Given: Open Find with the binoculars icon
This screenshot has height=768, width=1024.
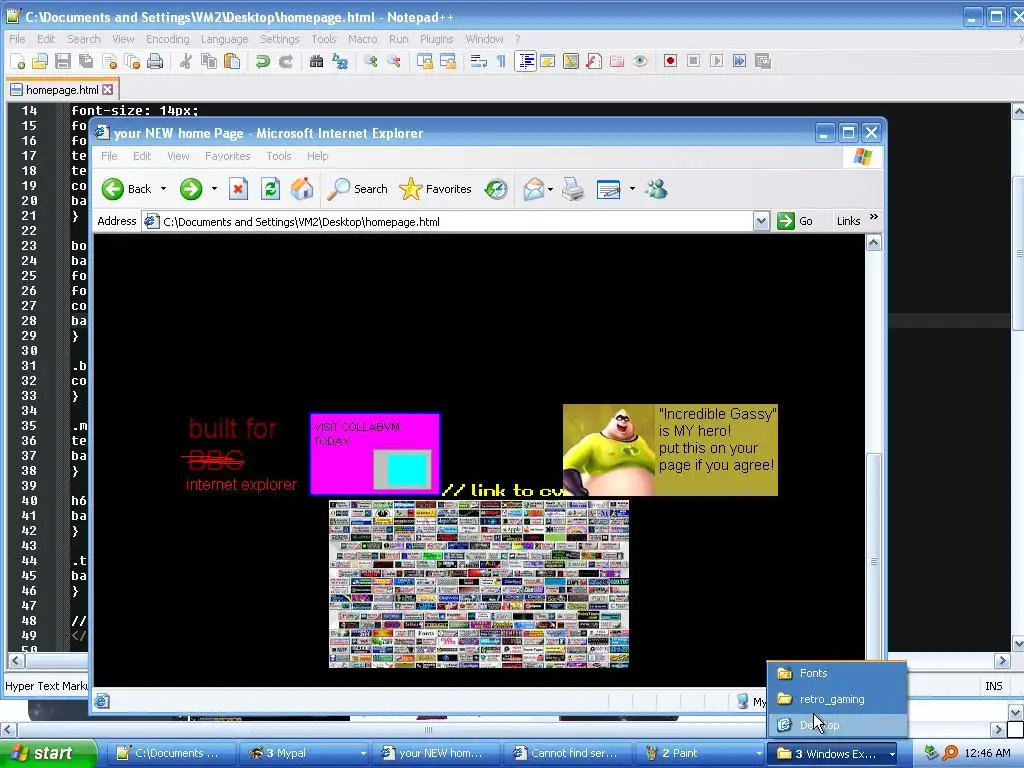Looking at the screenshot, I should click(x=317, y=61).
